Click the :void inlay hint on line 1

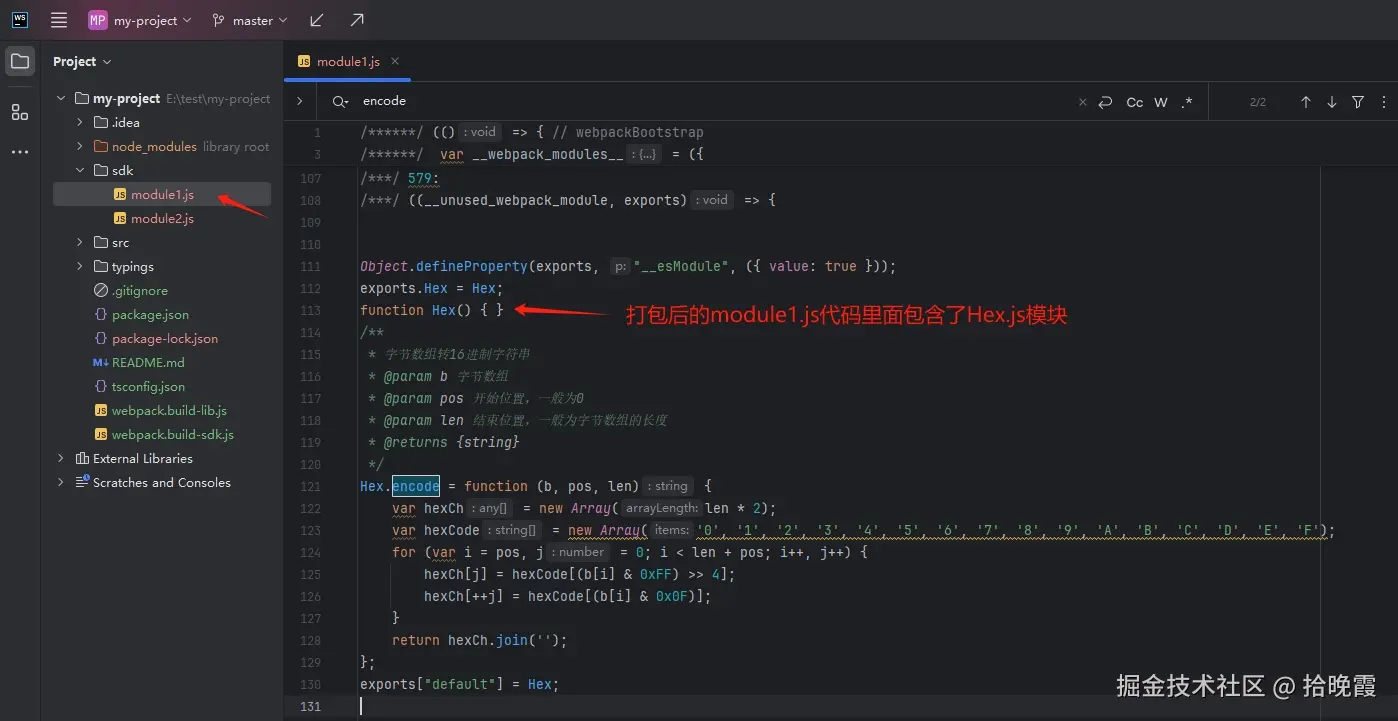[x=482, y=132]
